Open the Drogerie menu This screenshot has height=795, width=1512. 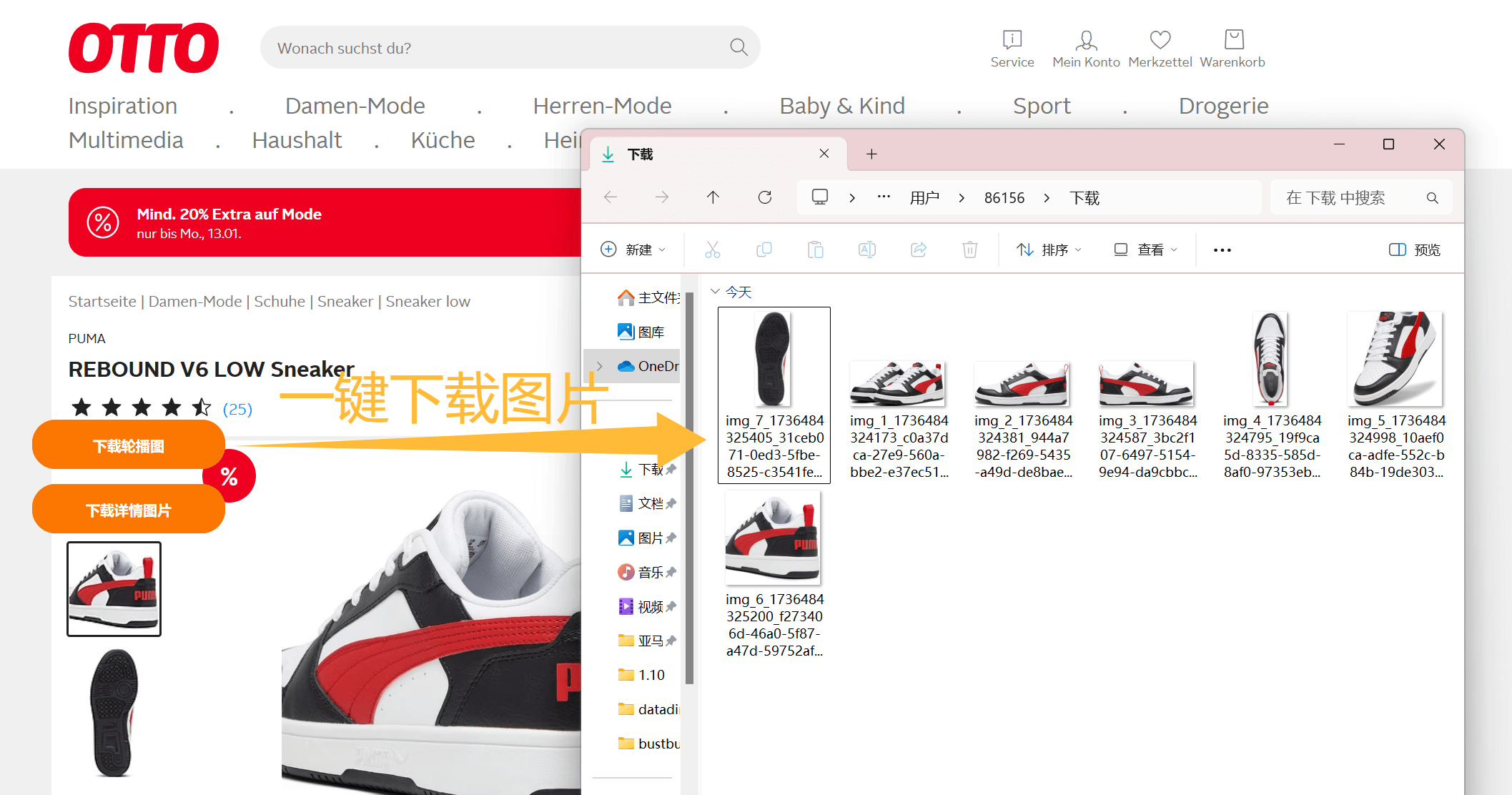1223,106
